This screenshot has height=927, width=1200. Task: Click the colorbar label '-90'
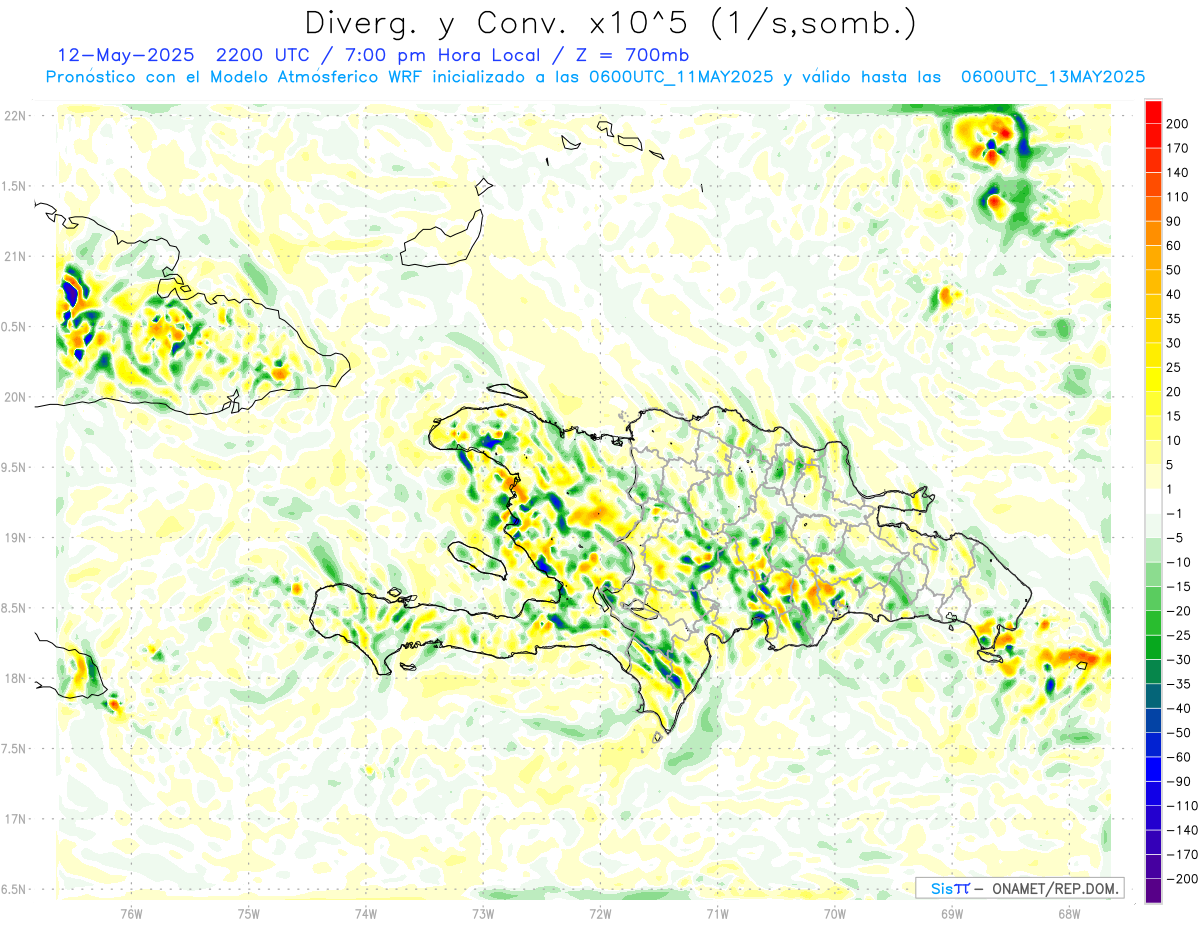1177,781
